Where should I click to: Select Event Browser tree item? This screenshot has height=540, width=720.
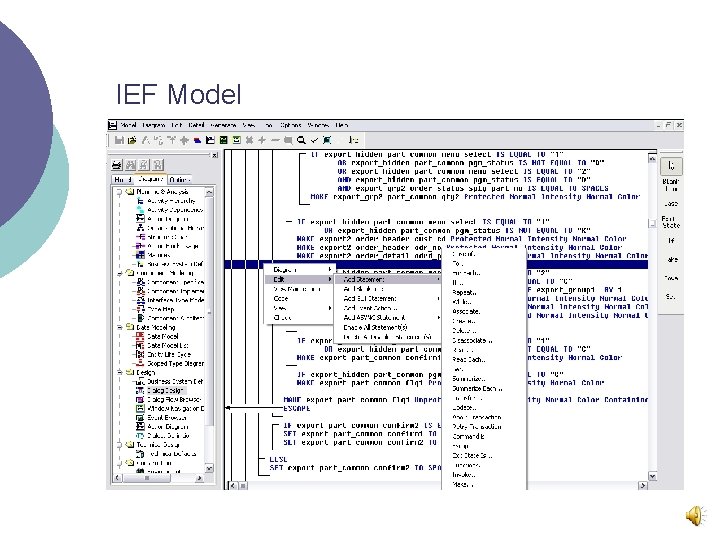click(x=167, y=418)
